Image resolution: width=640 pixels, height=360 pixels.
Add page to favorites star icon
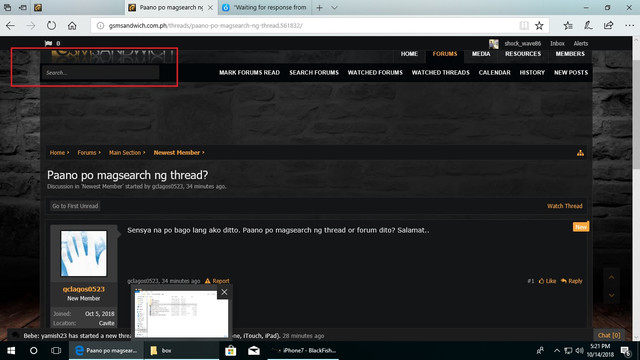point(539,26)
